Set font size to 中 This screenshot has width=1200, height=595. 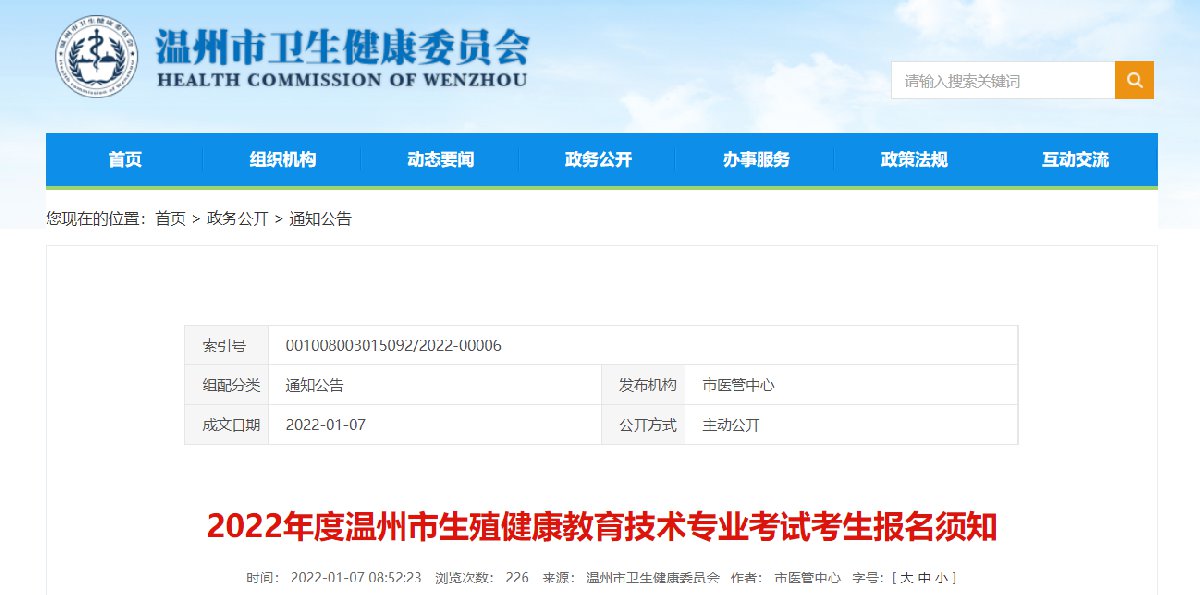pos(925,578)
